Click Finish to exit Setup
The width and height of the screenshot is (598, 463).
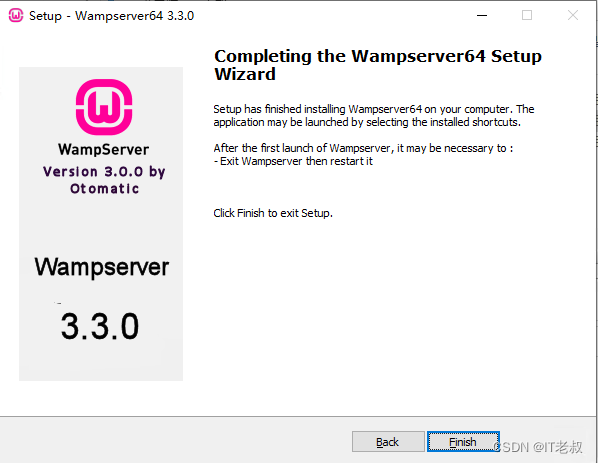[x=463, y=442]
